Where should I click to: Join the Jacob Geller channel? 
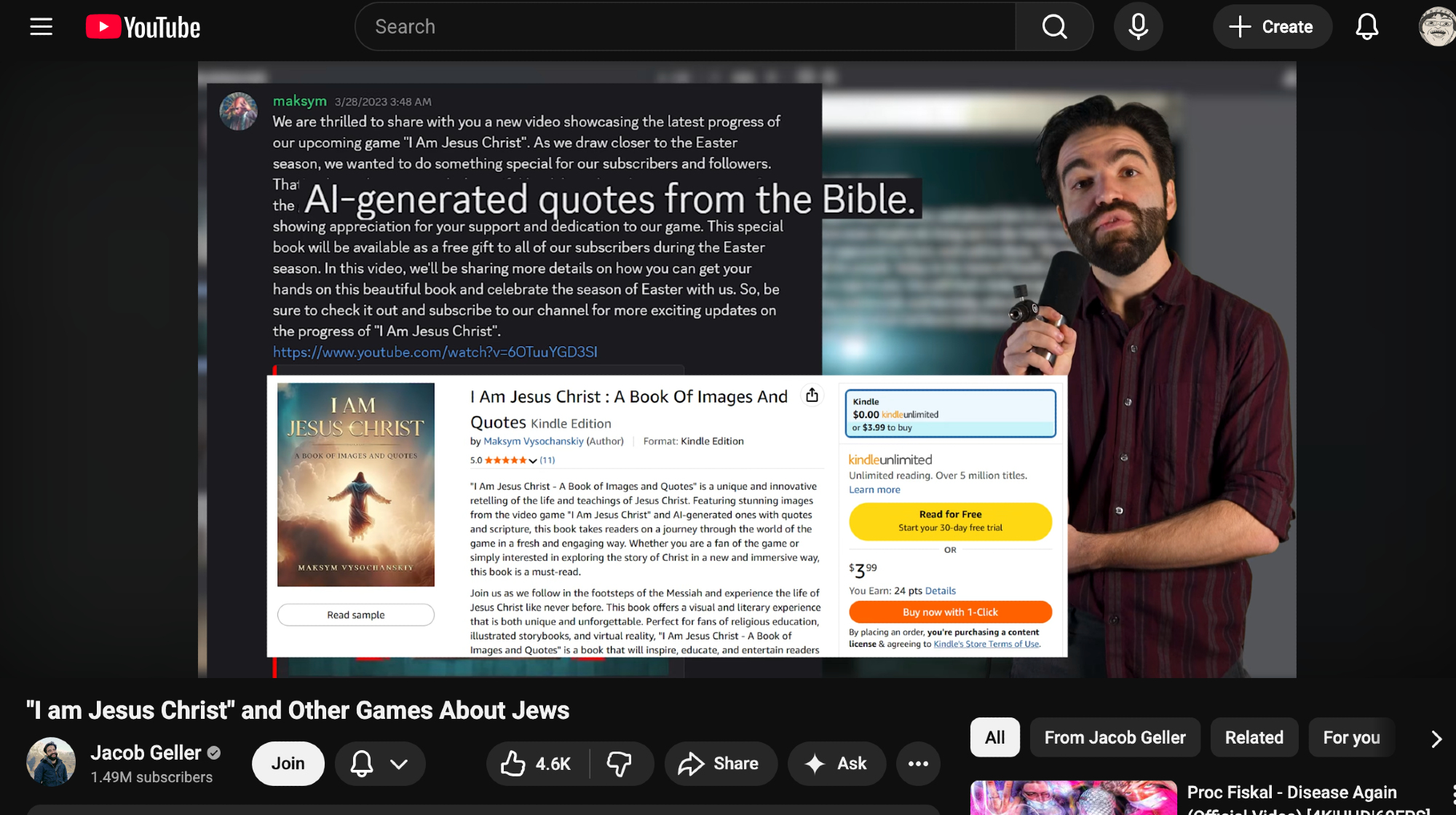coord(288,763)
